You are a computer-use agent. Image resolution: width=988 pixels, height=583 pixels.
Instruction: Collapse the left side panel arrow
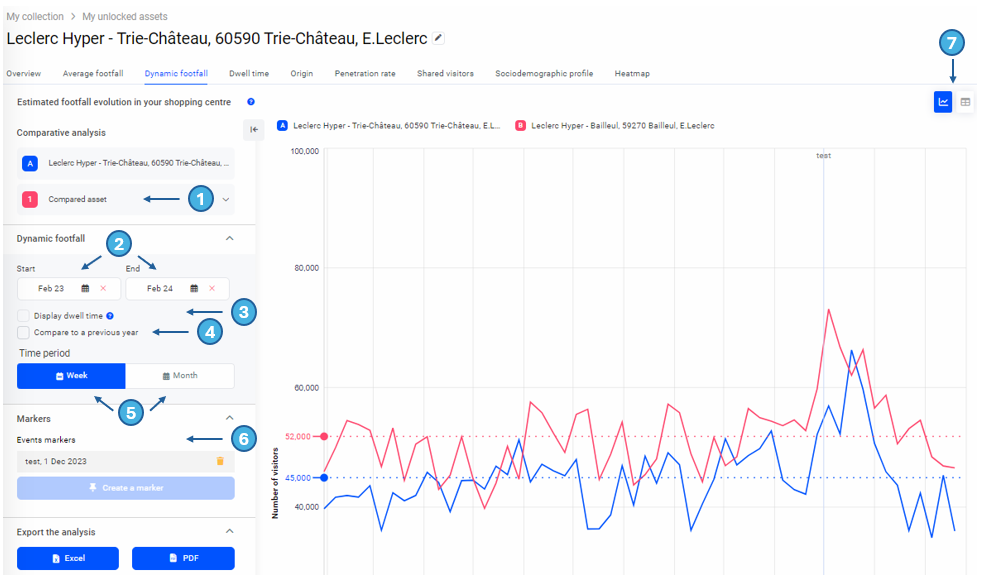(x=254, y=129)
